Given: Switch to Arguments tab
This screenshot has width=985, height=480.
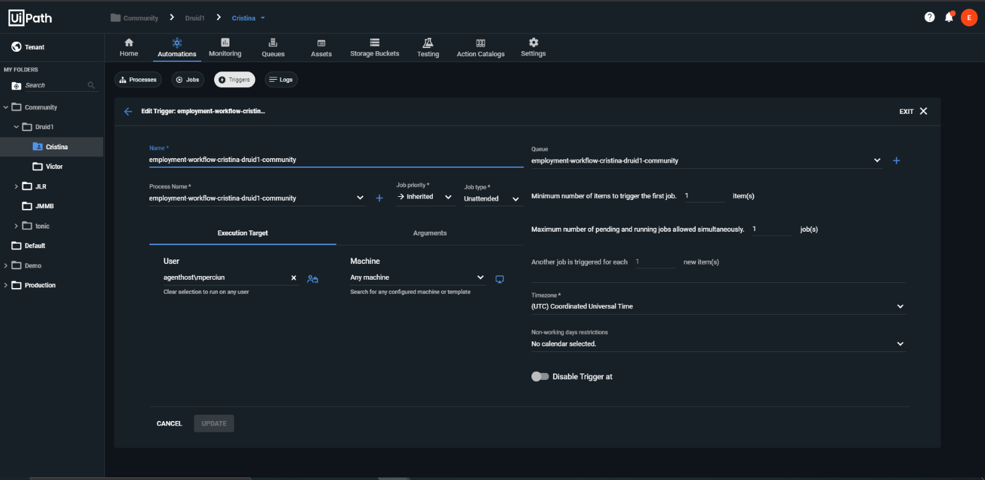Looking at the screenshot, I should click(430, 233).
